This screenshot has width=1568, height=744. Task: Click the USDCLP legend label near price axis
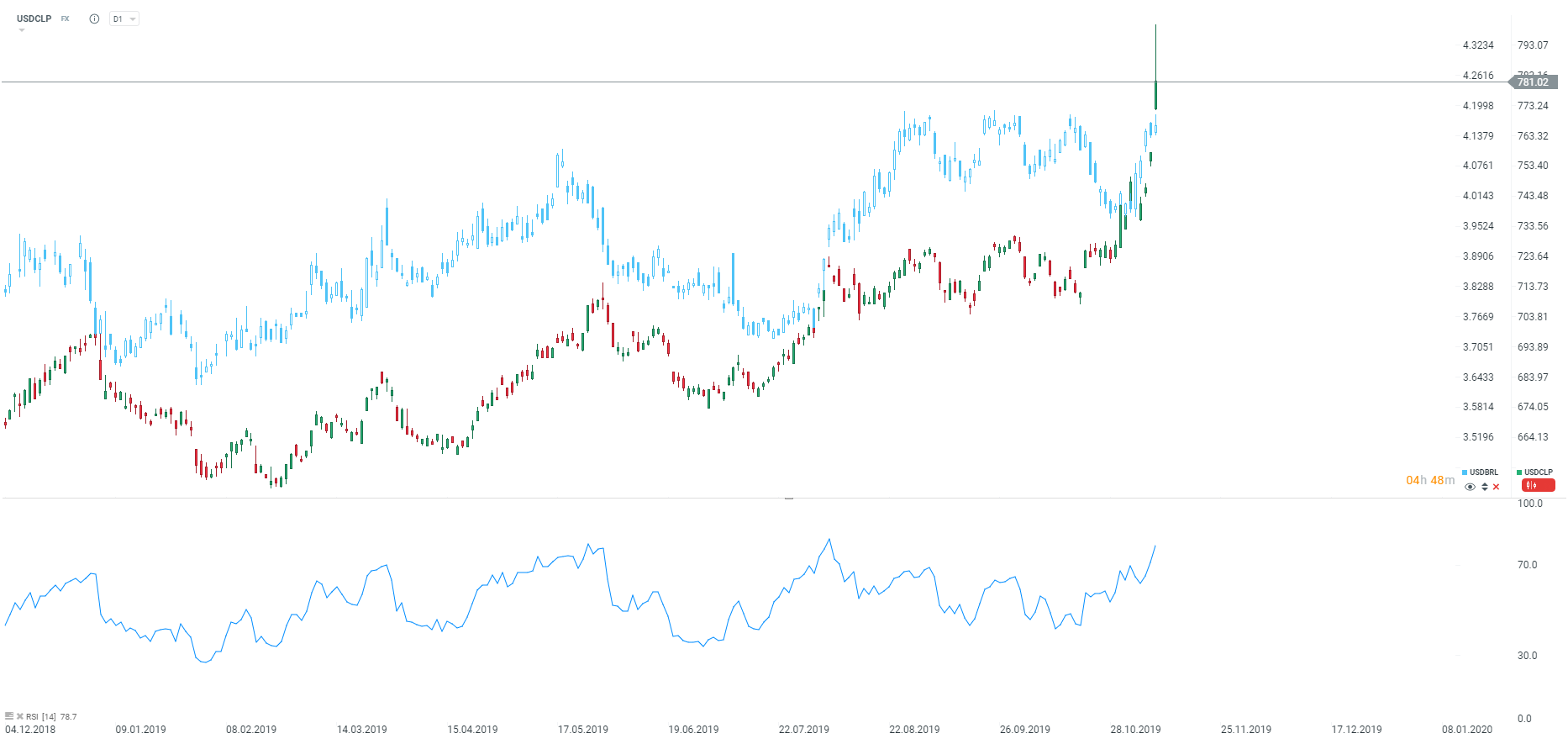click(1539, 472)
